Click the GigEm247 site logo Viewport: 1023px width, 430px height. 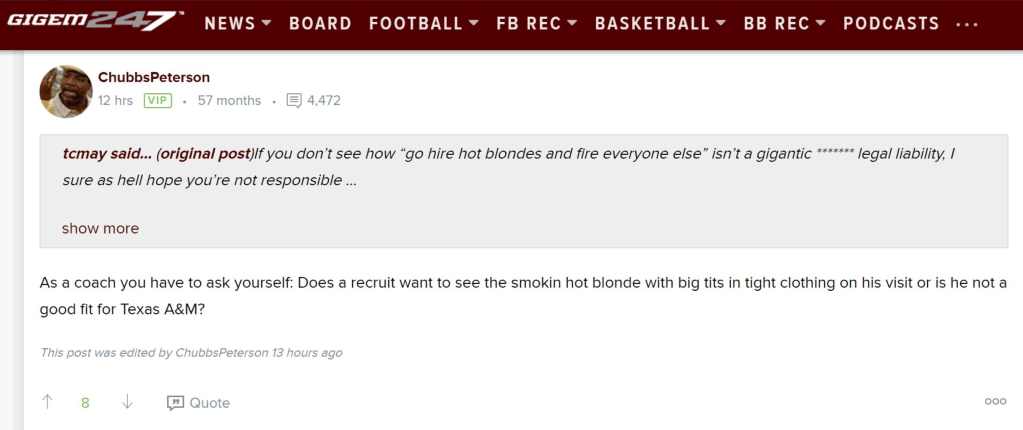tap(94, 22)
